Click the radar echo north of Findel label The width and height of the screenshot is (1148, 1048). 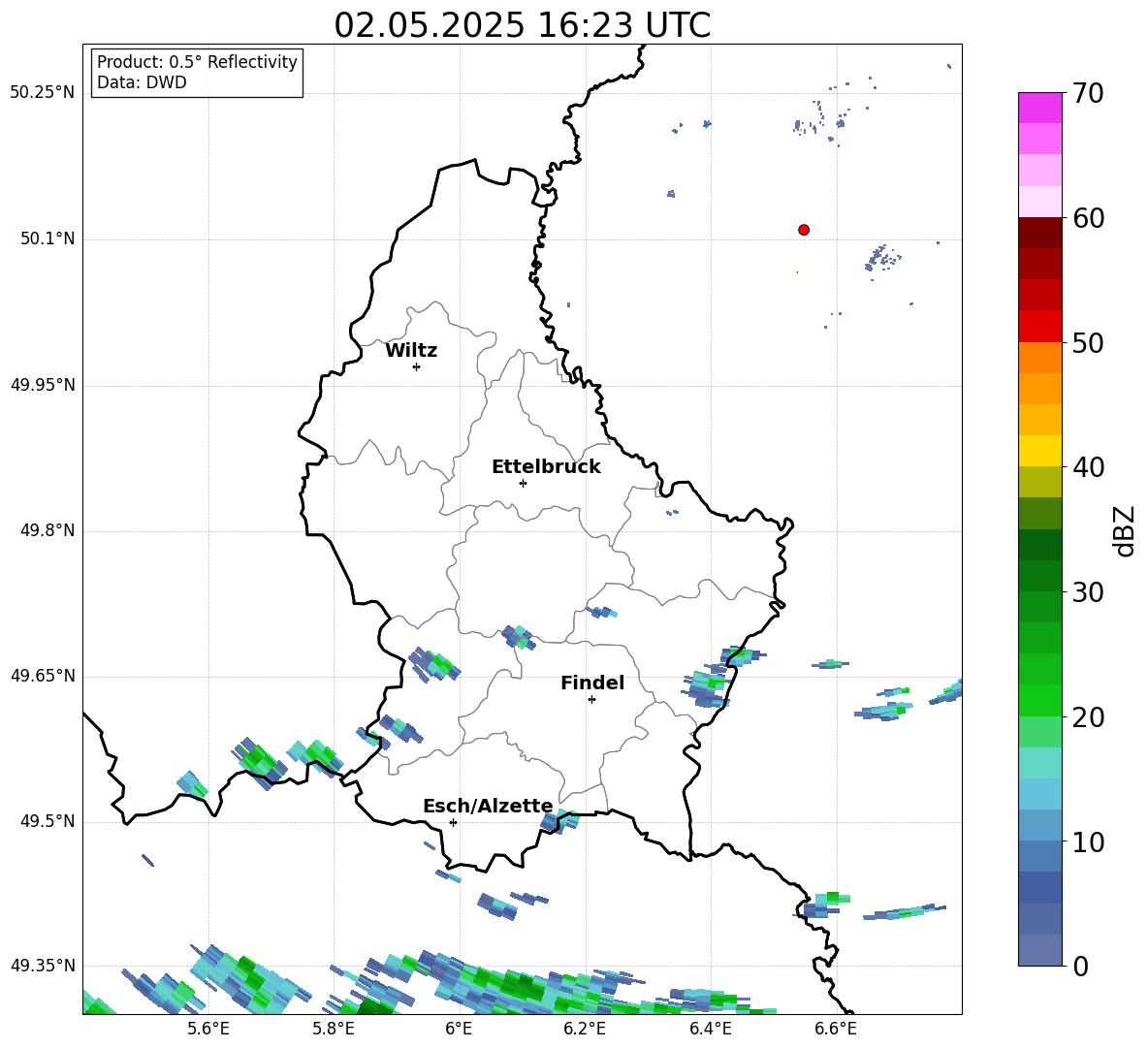[601, 611]
